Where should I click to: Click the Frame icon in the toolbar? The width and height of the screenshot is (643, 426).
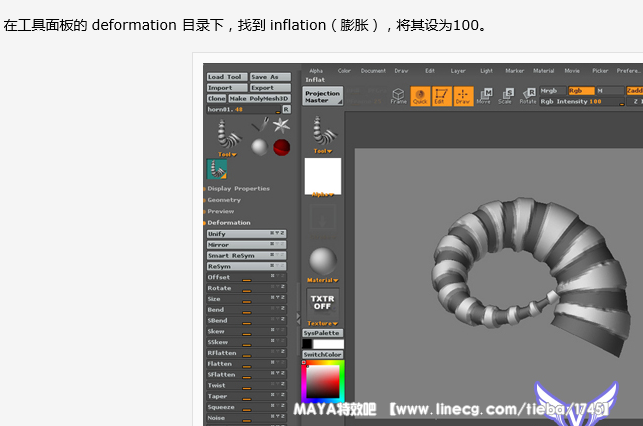click(x=398, y=96)
